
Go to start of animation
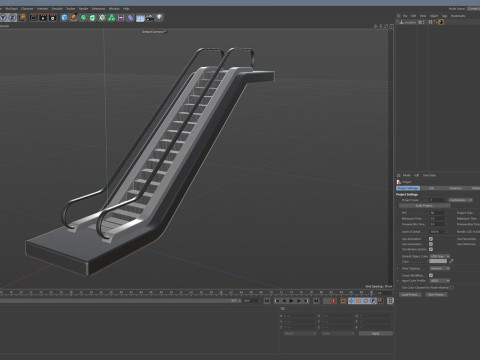tap(267, 301)
